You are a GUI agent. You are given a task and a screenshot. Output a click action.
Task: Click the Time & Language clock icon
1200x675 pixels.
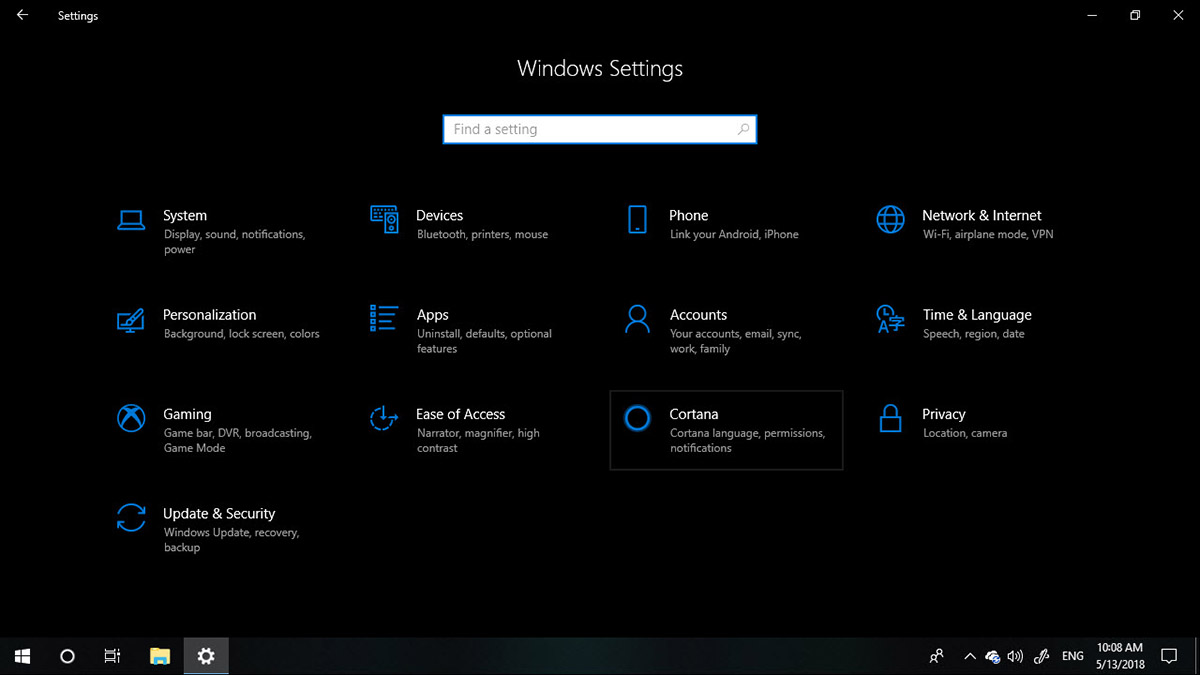(x=890, y=319)
